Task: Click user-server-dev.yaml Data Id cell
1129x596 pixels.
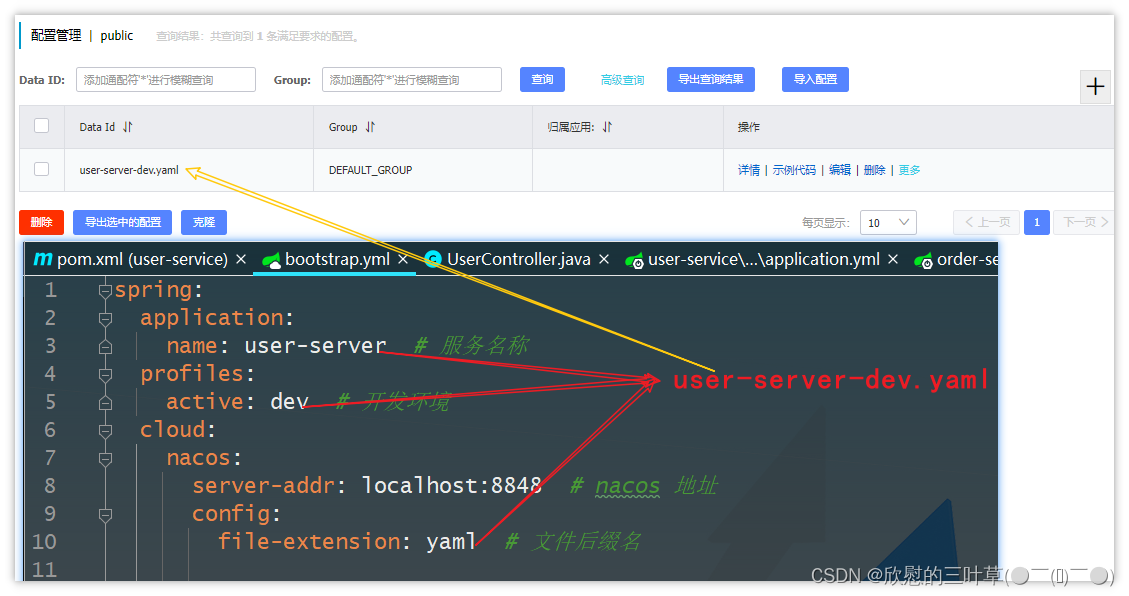Action: tap(129, 170)
